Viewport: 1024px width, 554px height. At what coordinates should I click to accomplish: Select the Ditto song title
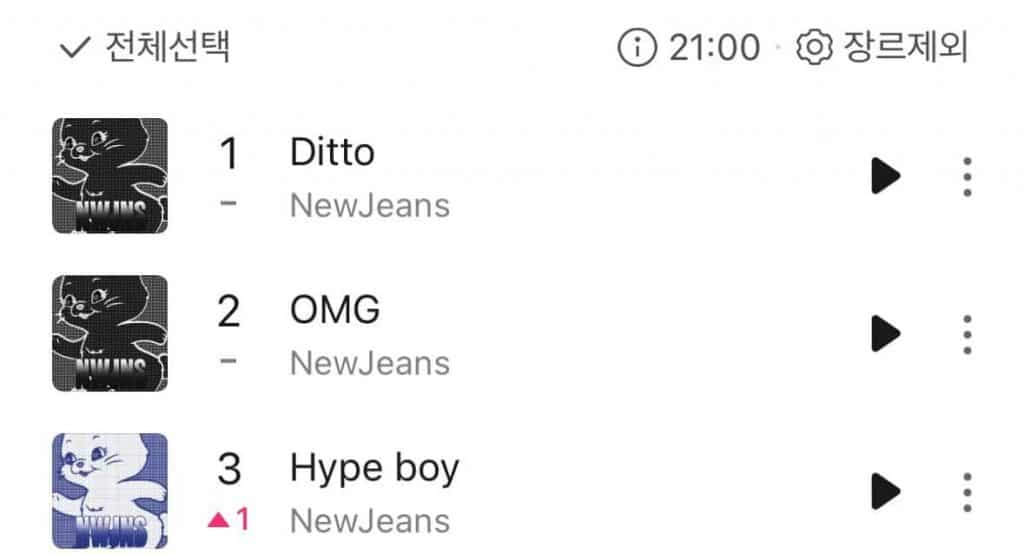tap(332, 153)
